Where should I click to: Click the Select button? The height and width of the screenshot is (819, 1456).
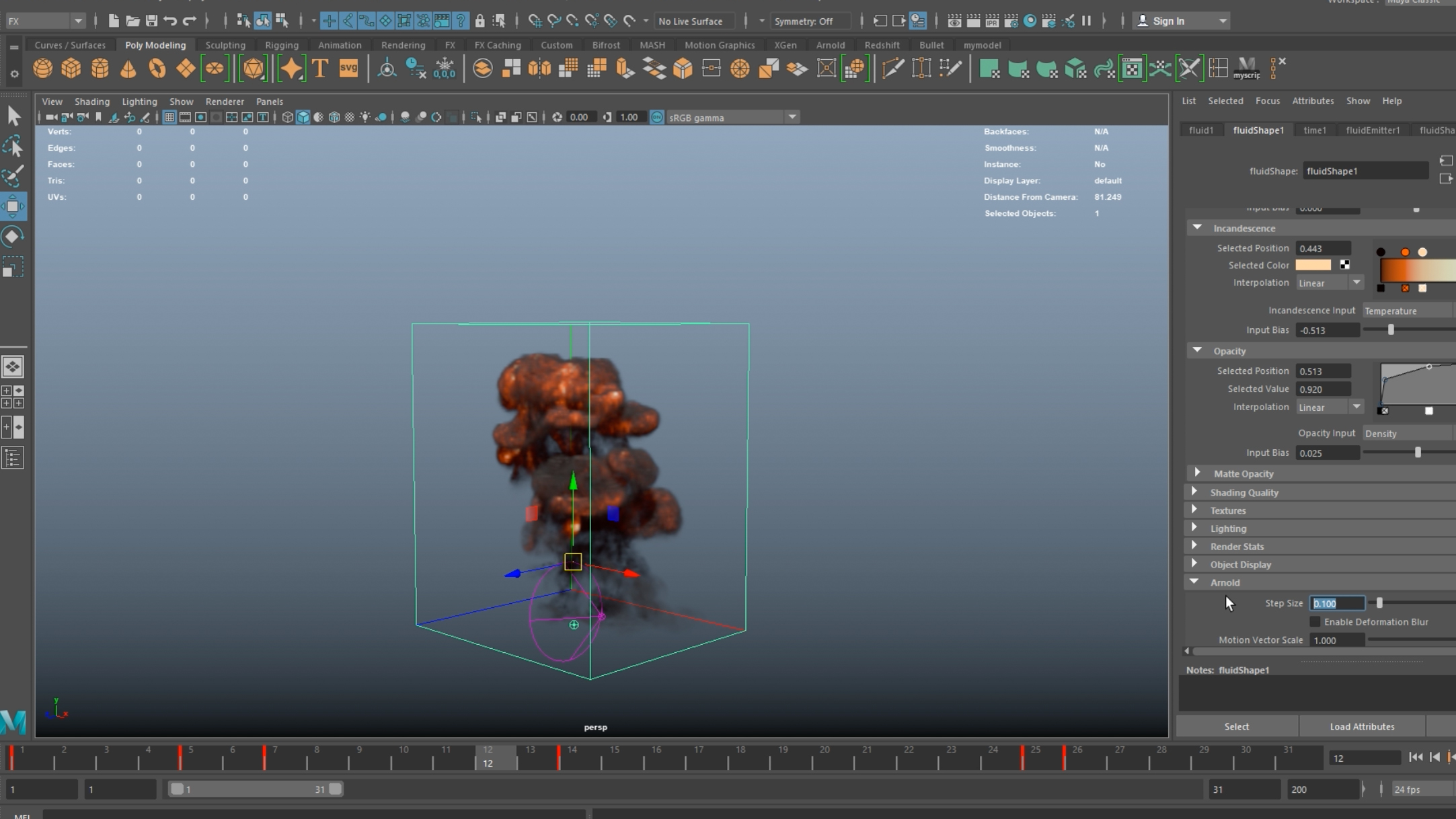click(1236, 726)
